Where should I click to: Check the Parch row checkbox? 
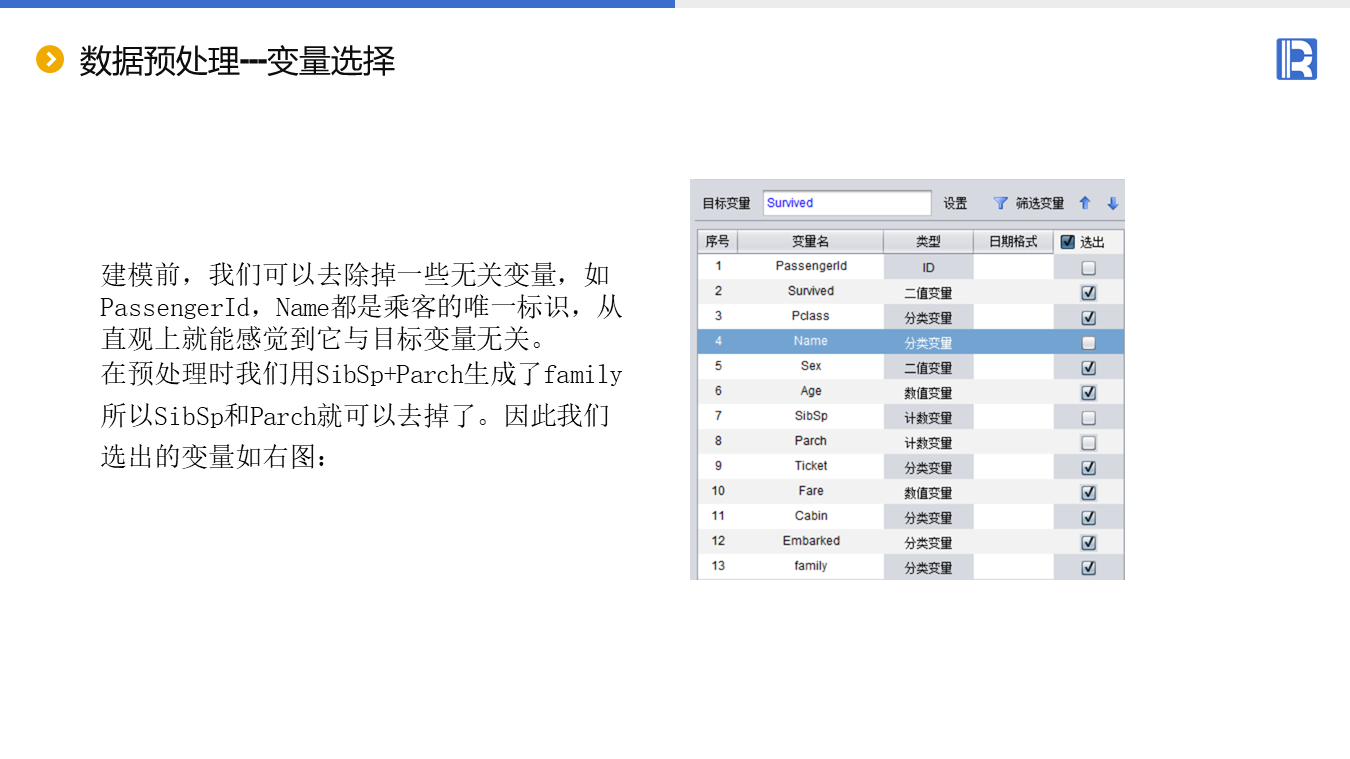(x=1089, y=443)
